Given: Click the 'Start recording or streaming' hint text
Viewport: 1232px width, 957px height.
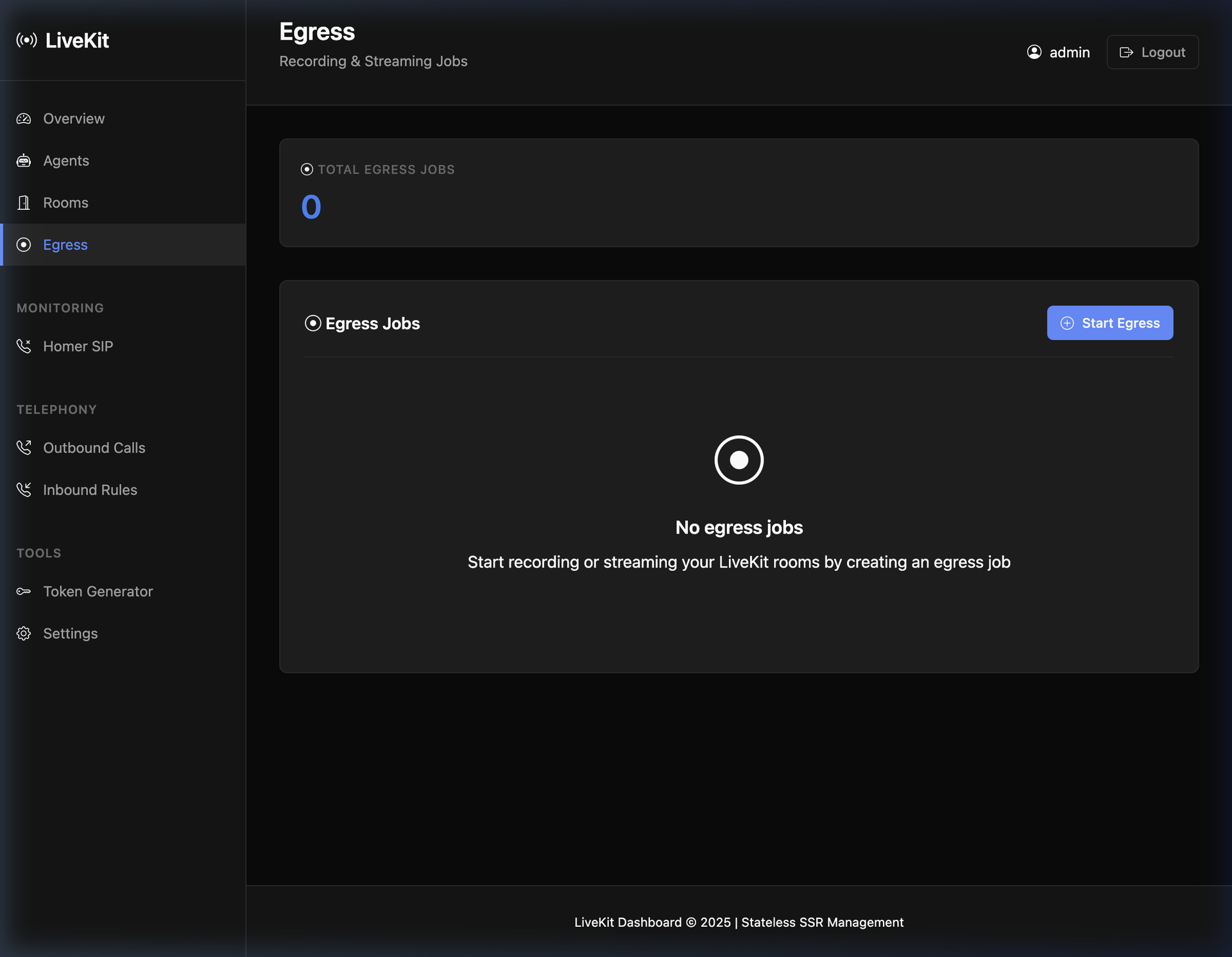Looking at the screenshot, I should click(x=739, y=562).
